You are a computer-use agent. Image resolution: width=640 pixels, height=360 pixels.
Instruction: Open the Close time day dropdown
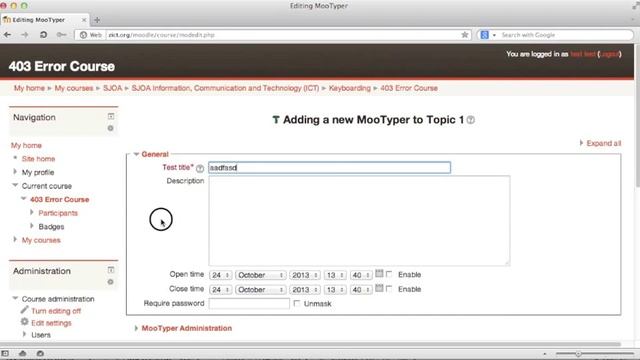pos(220,290)
